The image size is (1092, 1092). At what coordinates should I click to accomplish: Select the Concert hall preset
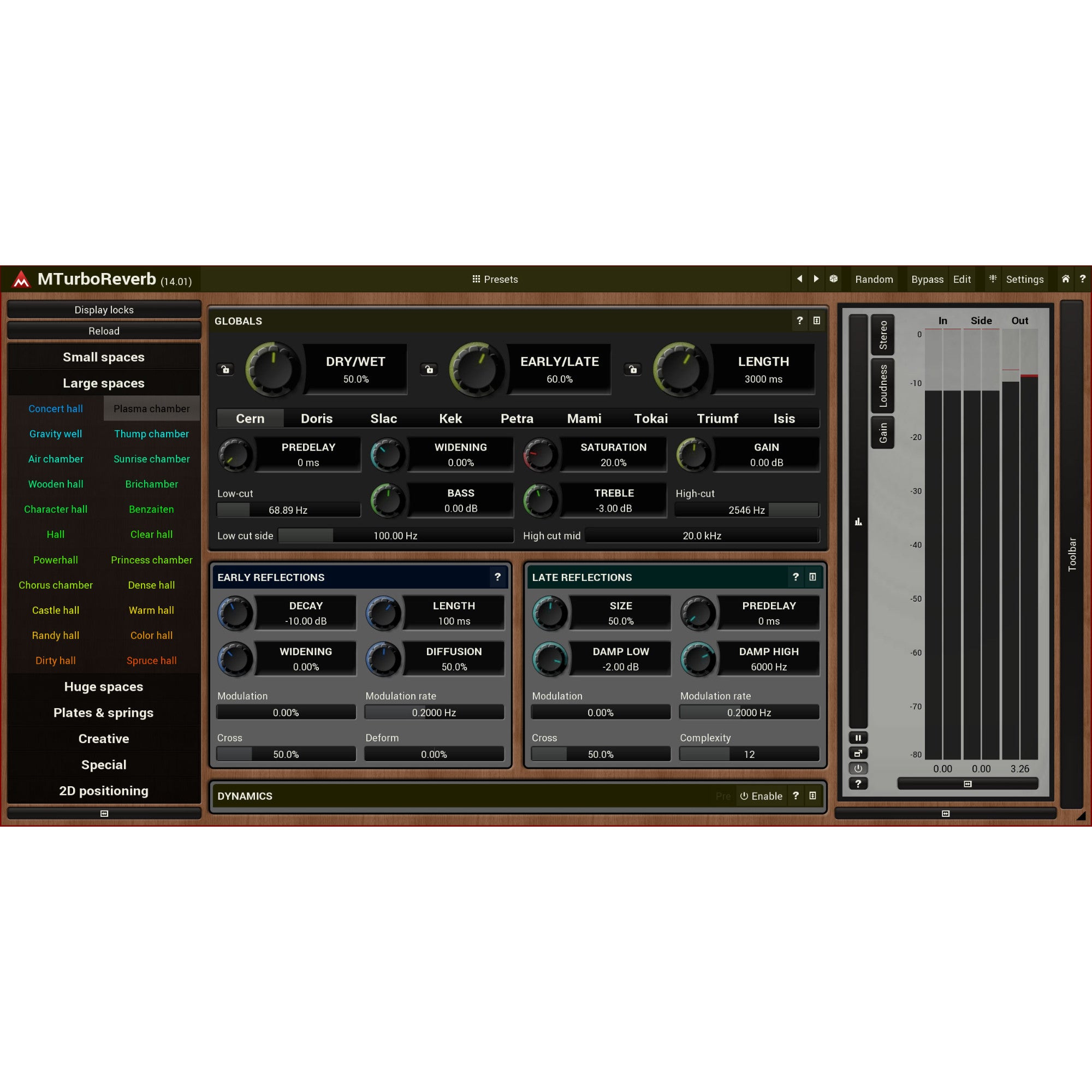click(55, 408)
